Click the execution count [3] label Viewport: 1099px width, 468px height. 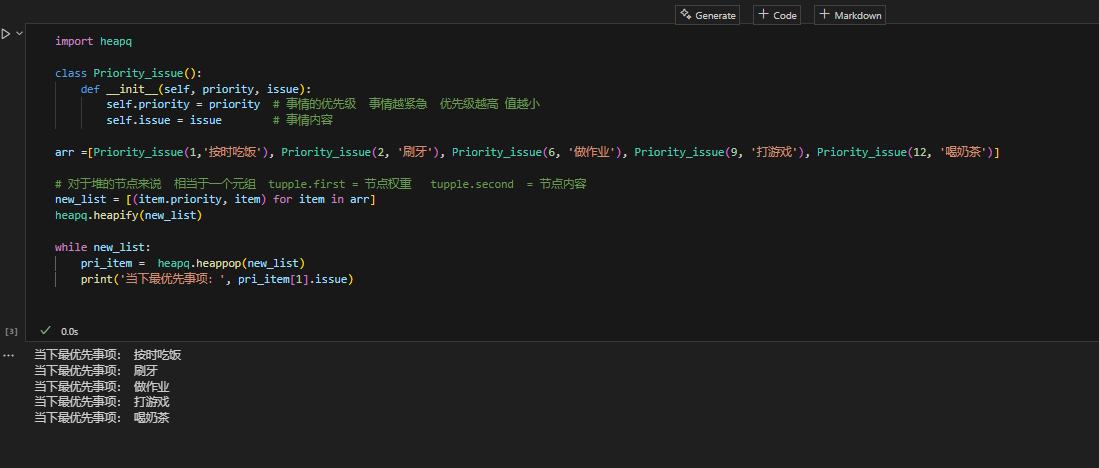tap(11, 331)
